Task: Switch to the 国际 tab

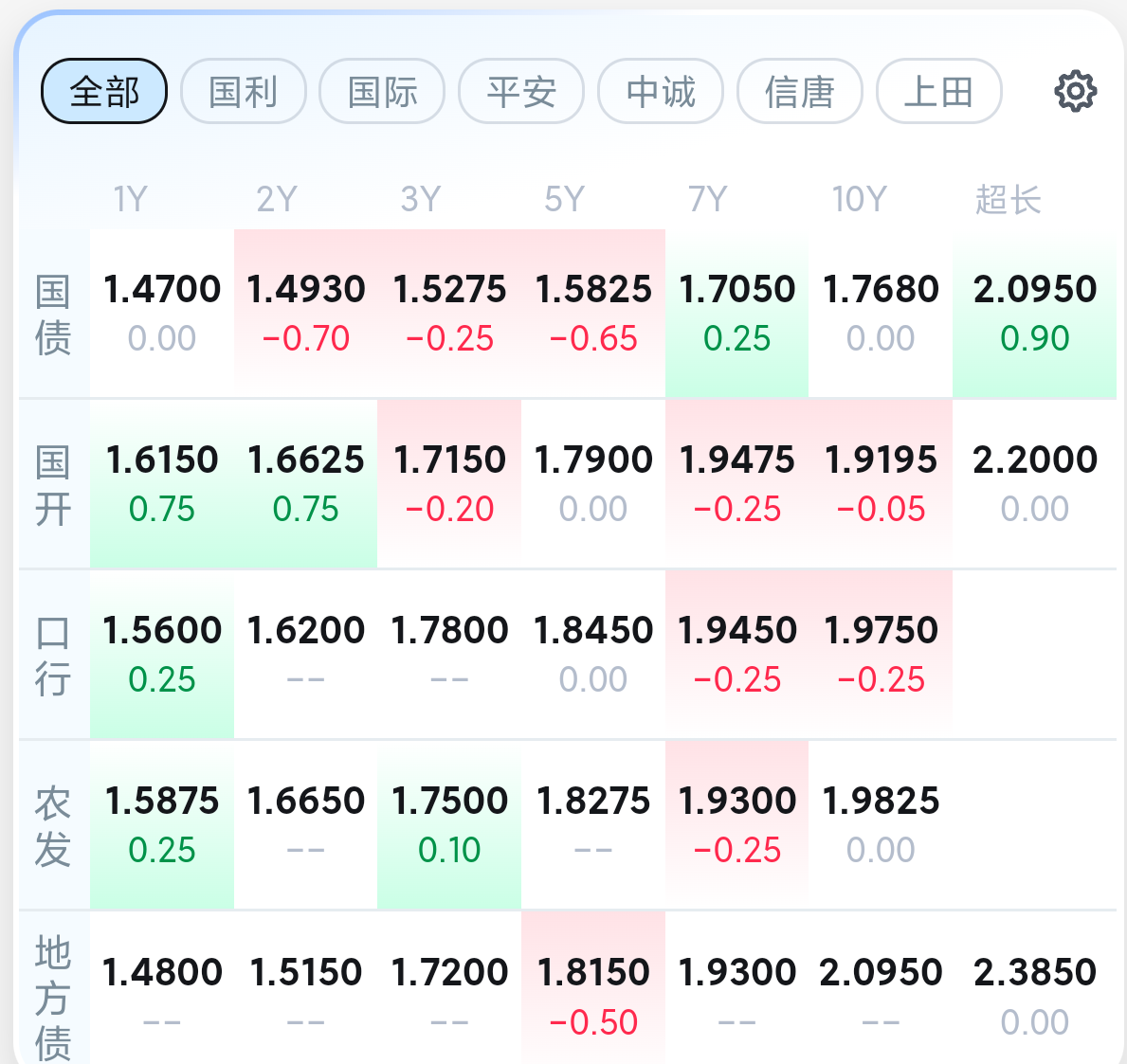Action: click(x=382, y=92)
